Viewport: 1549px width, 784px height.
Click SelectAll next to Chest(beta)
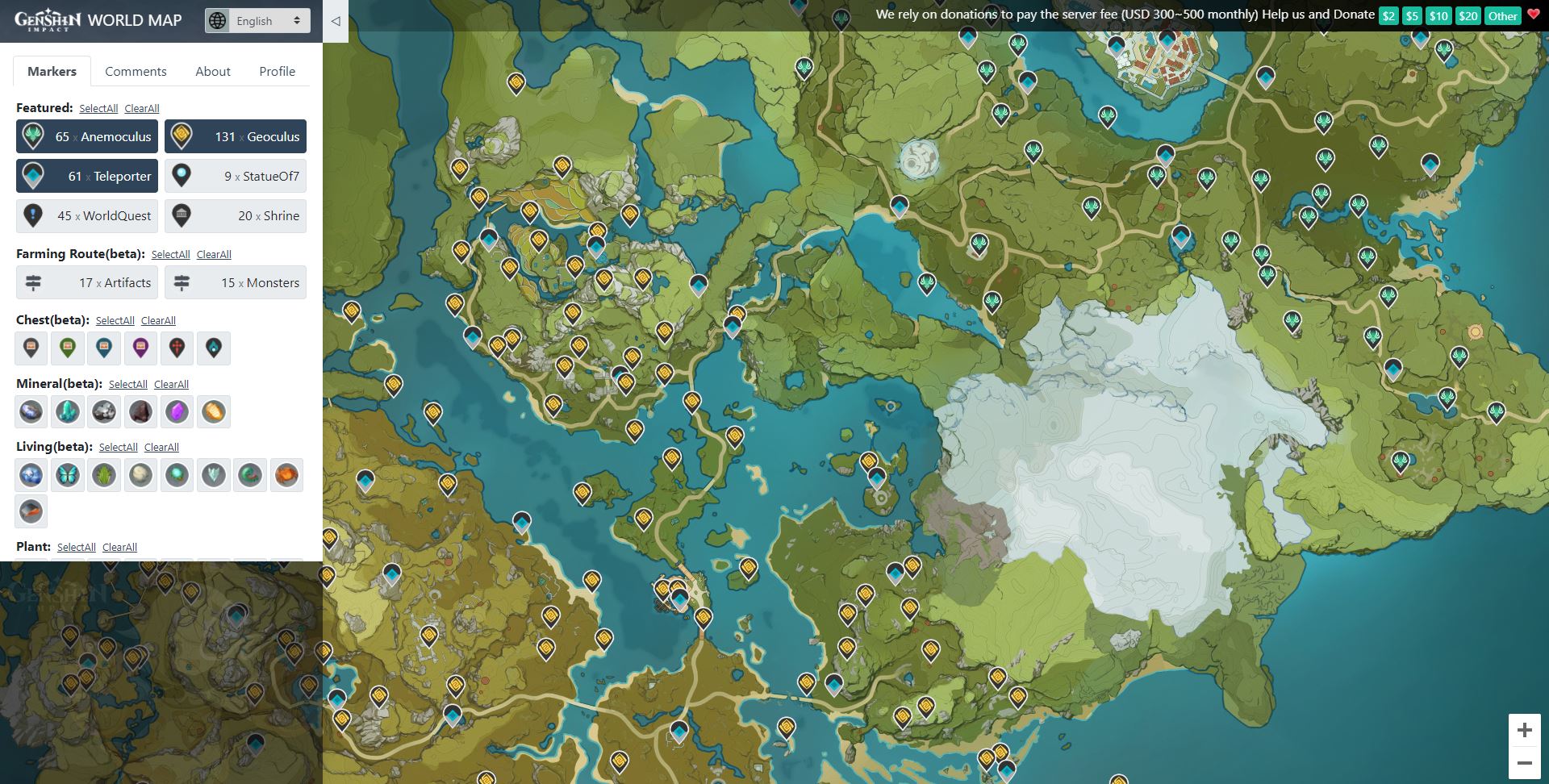[x=115, y=321]
